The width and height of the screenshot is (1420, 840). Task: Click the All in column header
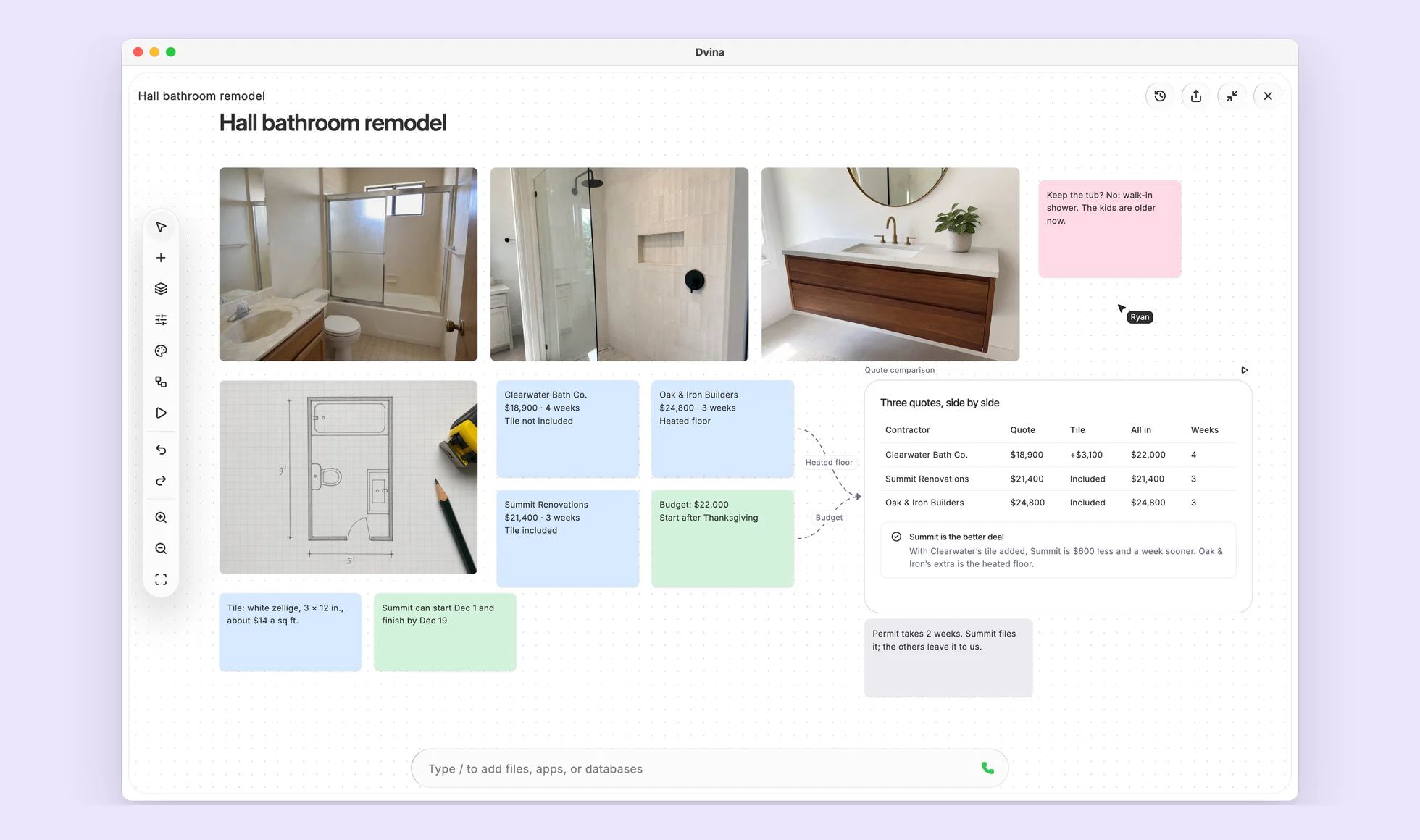(x=1140, y=430)
